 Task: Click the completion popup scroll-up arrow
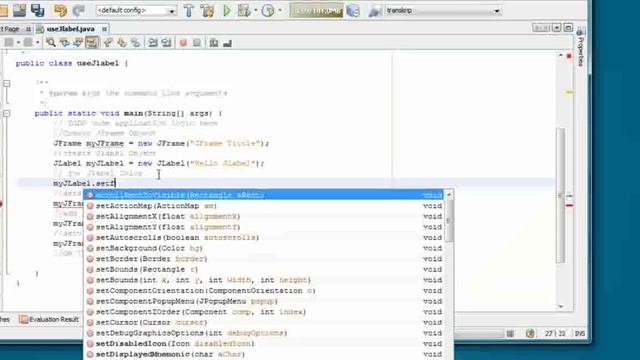449,195
